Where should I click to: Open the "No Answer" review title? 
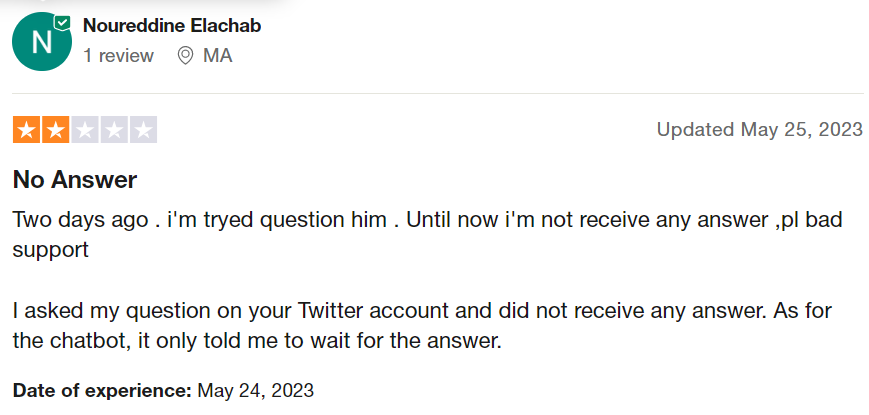75,180
